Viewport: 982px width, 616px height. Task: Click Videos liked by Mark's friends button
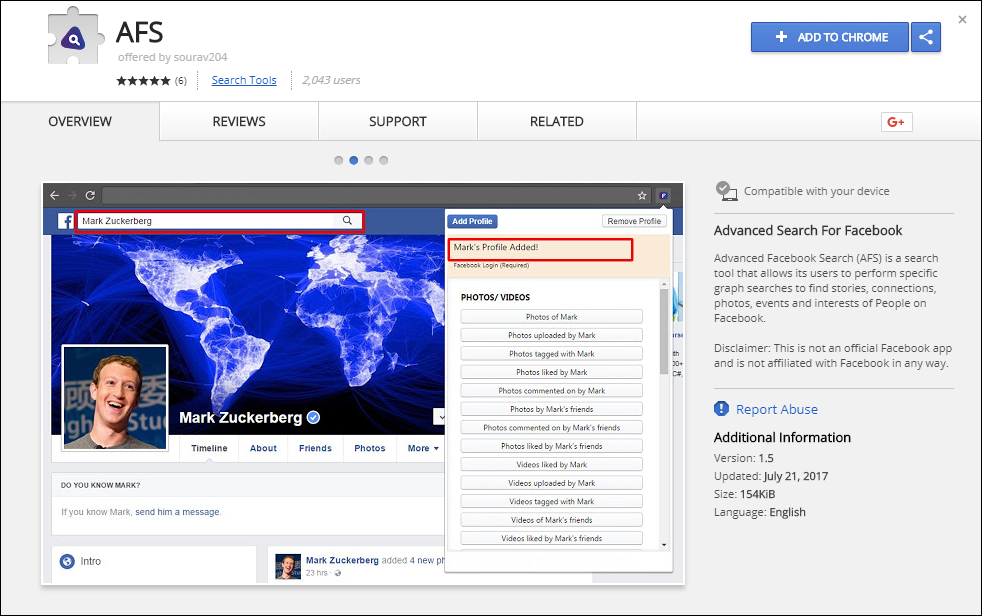coord(552,538)
